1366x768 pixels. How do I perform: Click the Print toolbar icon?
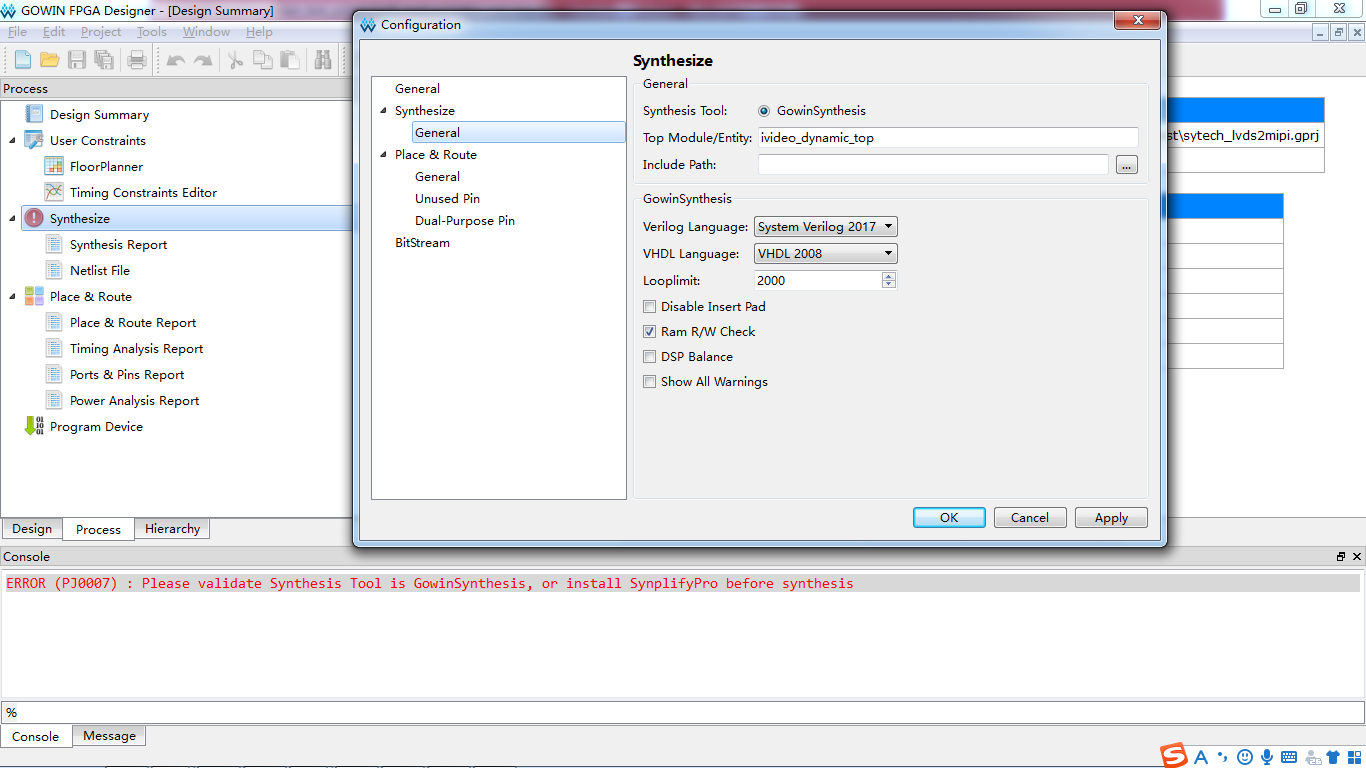coord(138,60)
